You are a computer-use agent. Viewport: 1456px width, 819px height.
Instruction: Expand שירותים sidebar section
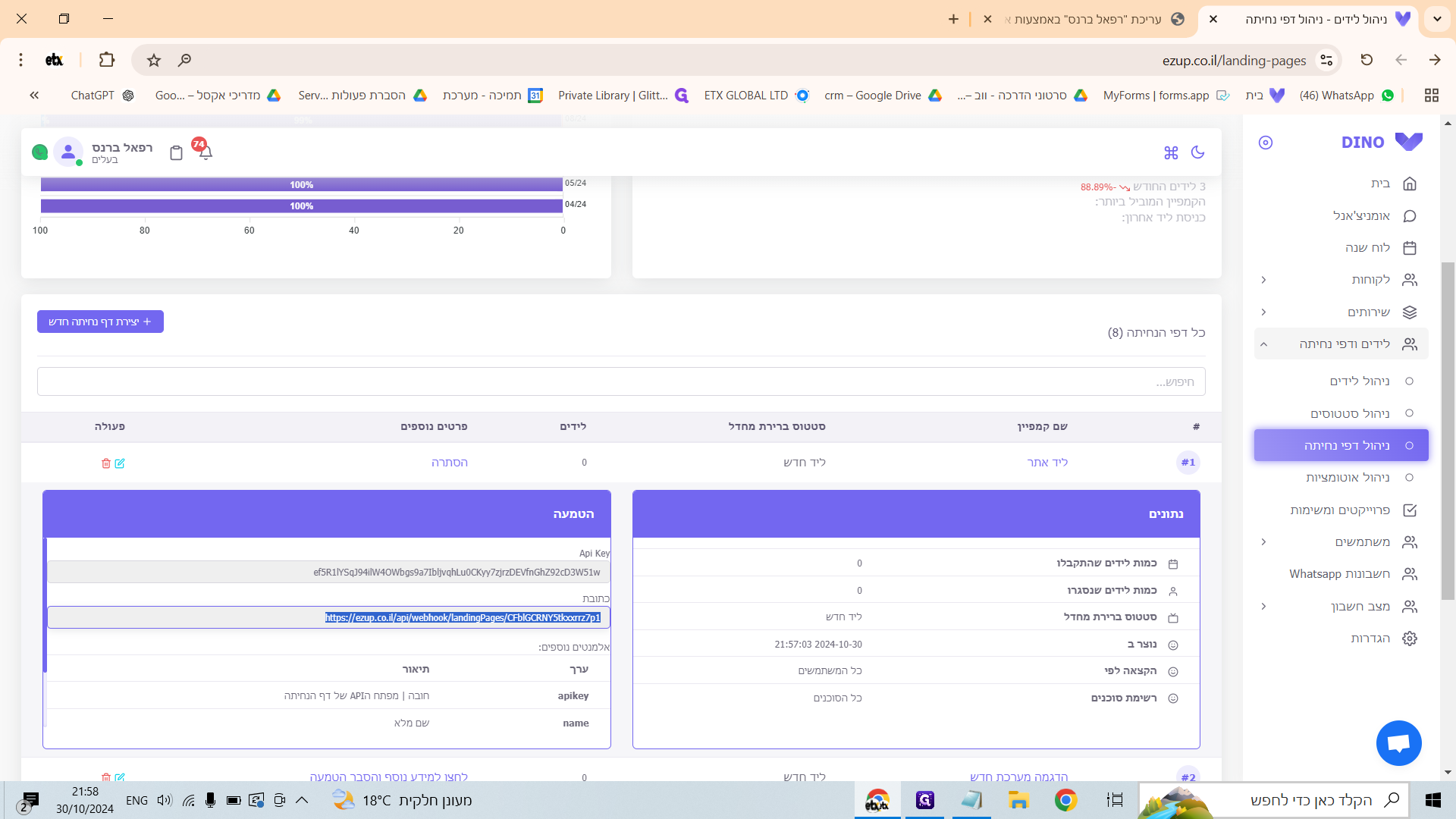pyautogui.click(x=1341, y=312)
